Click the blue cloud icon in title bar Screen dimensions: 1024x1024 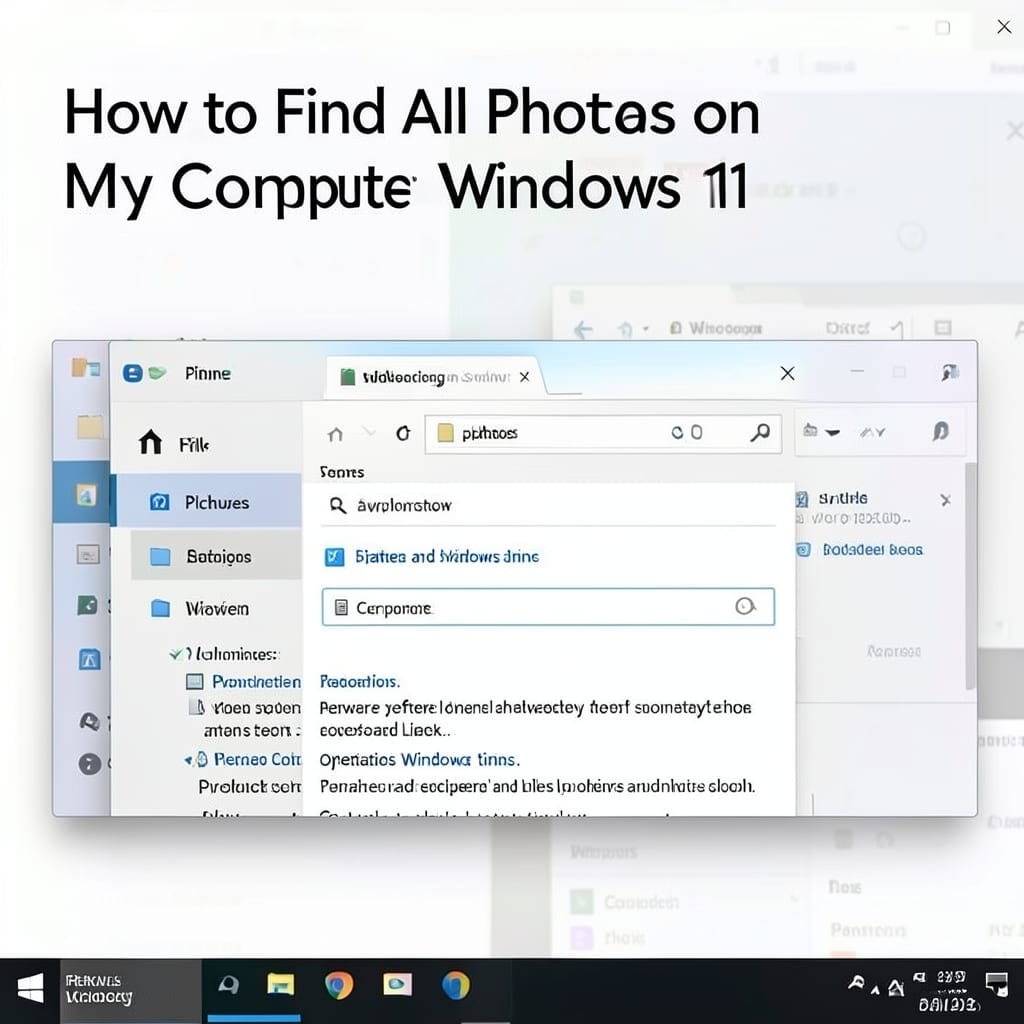(133, 374)
